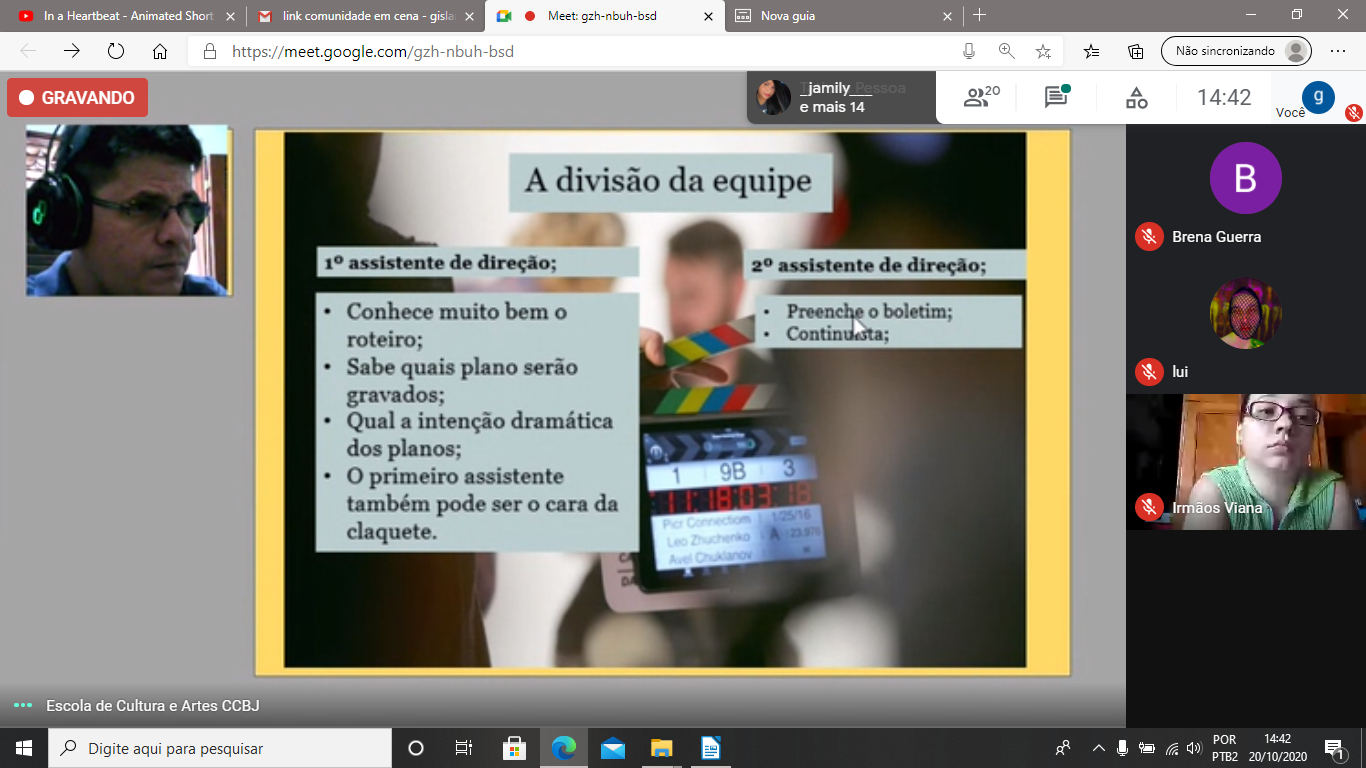Click the taskbar volume icon
This screenshot has height=768, width=1366.
point(1193,748)
